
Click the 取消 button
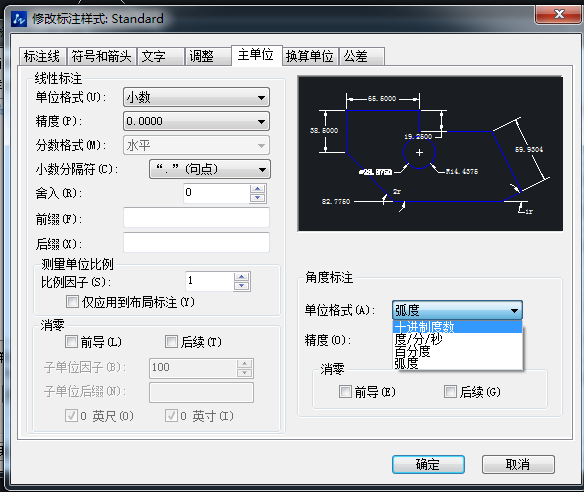(x=518, y=464)
